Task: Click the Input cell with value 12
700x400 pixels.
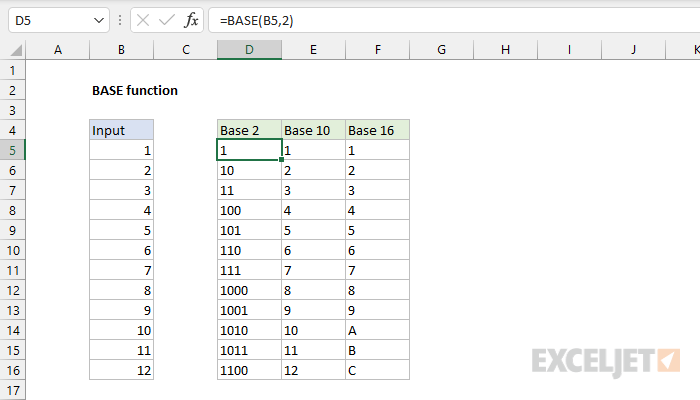Action: 121,371
